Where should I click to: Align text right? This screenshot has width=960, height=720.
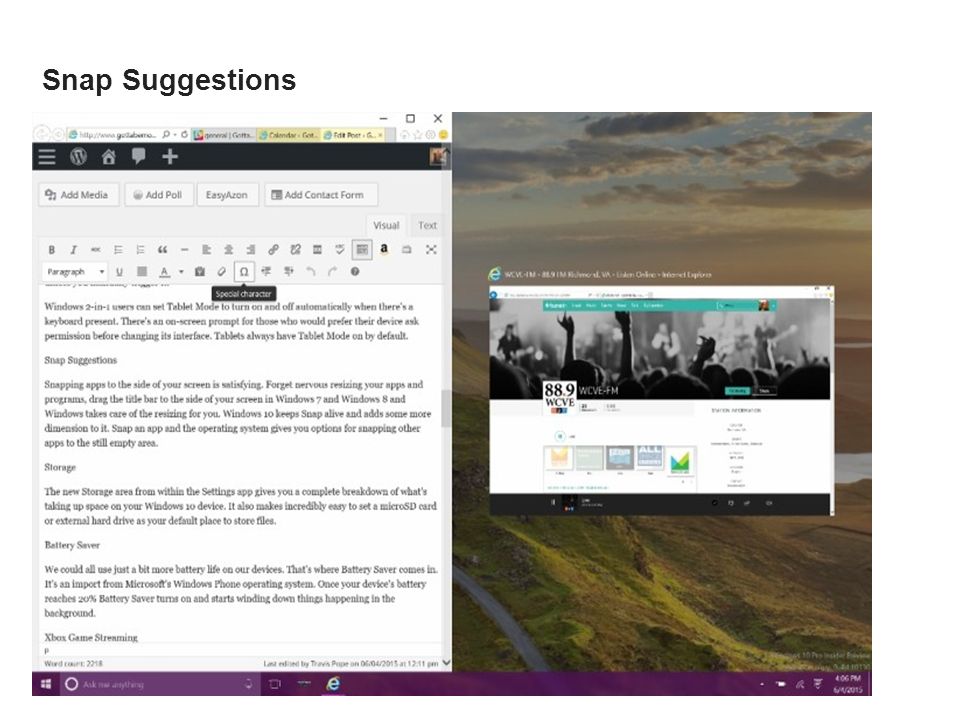(x=250, y=250)
